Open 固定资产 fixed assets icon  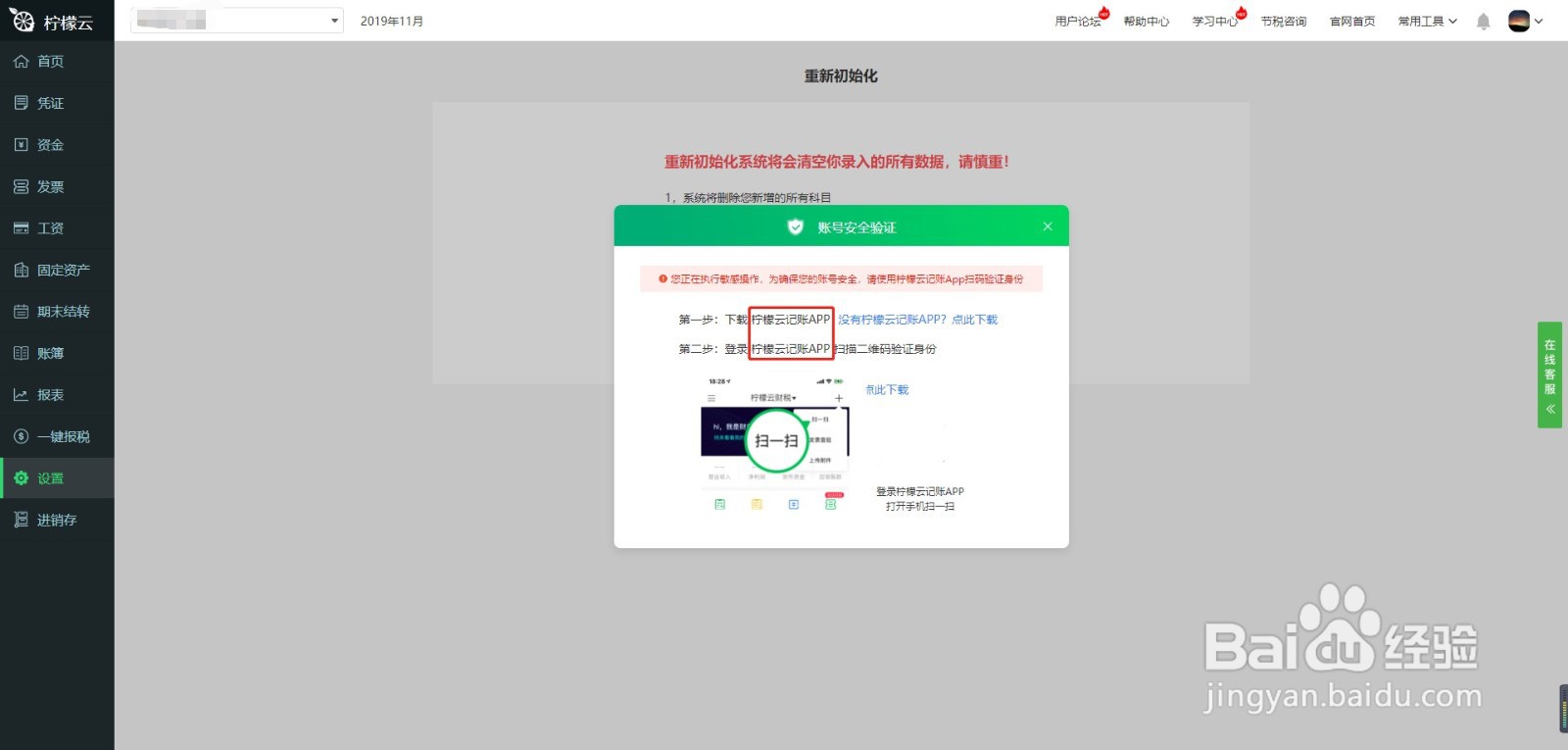[x=21, y=270]
